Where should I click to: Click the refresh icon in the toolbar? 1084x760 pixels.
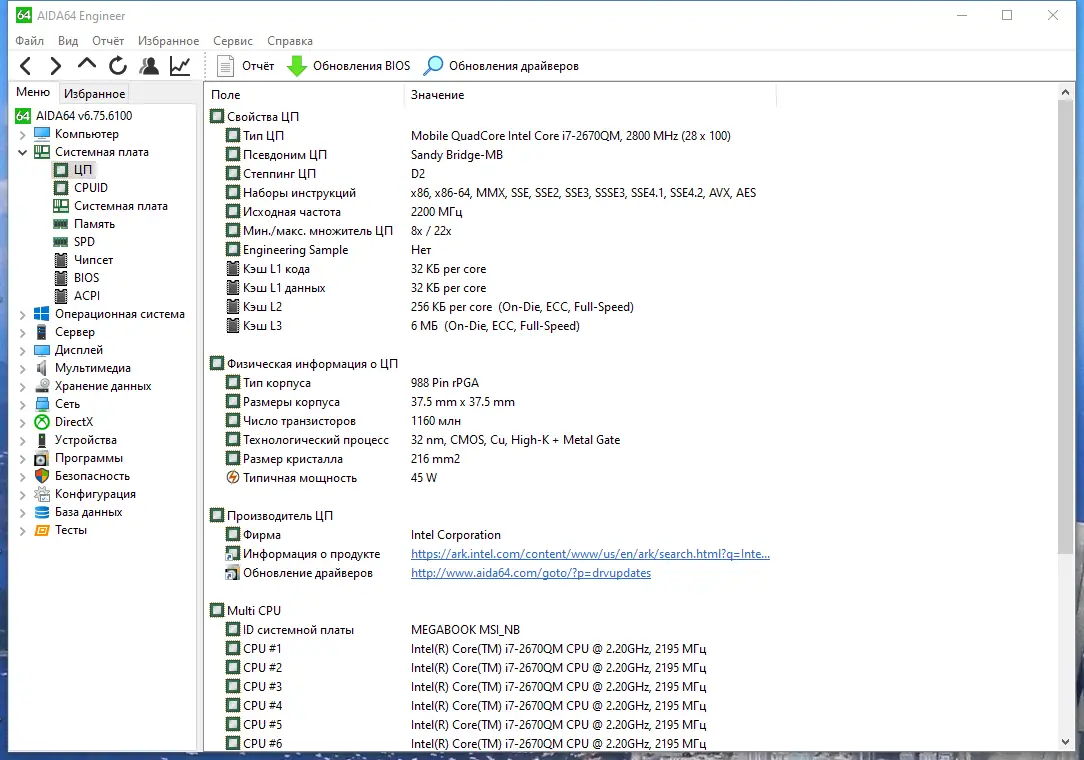(x=117, y=65)
